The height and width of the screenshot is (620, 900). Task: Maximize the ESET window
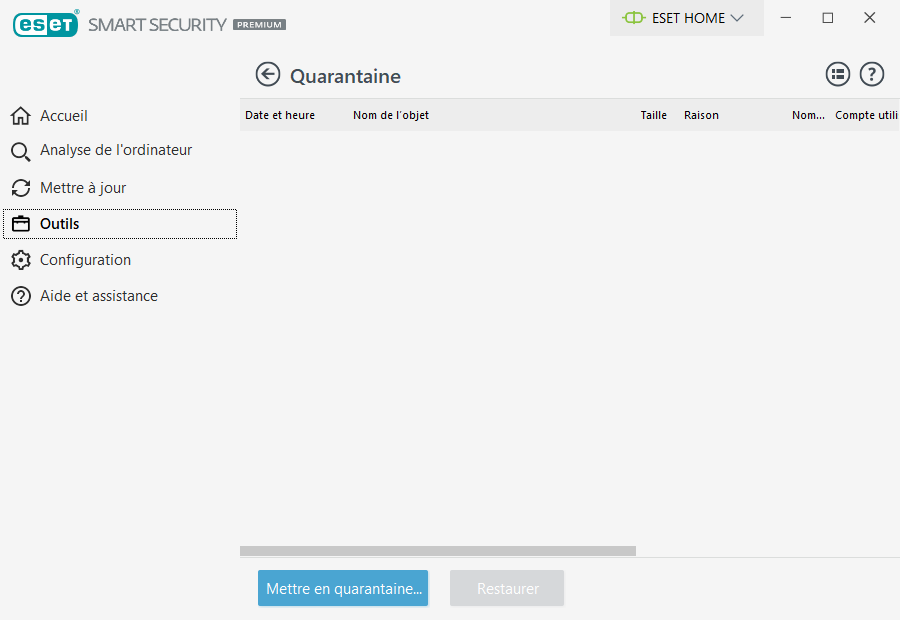point(828,18)
